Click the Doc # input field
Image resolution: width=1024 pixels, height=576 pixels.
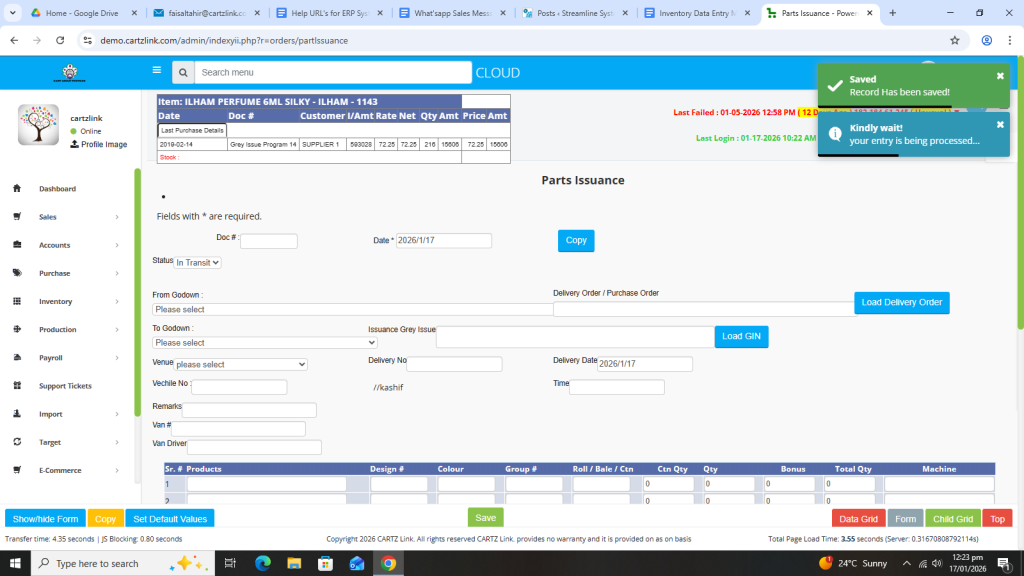click(269, 241)
